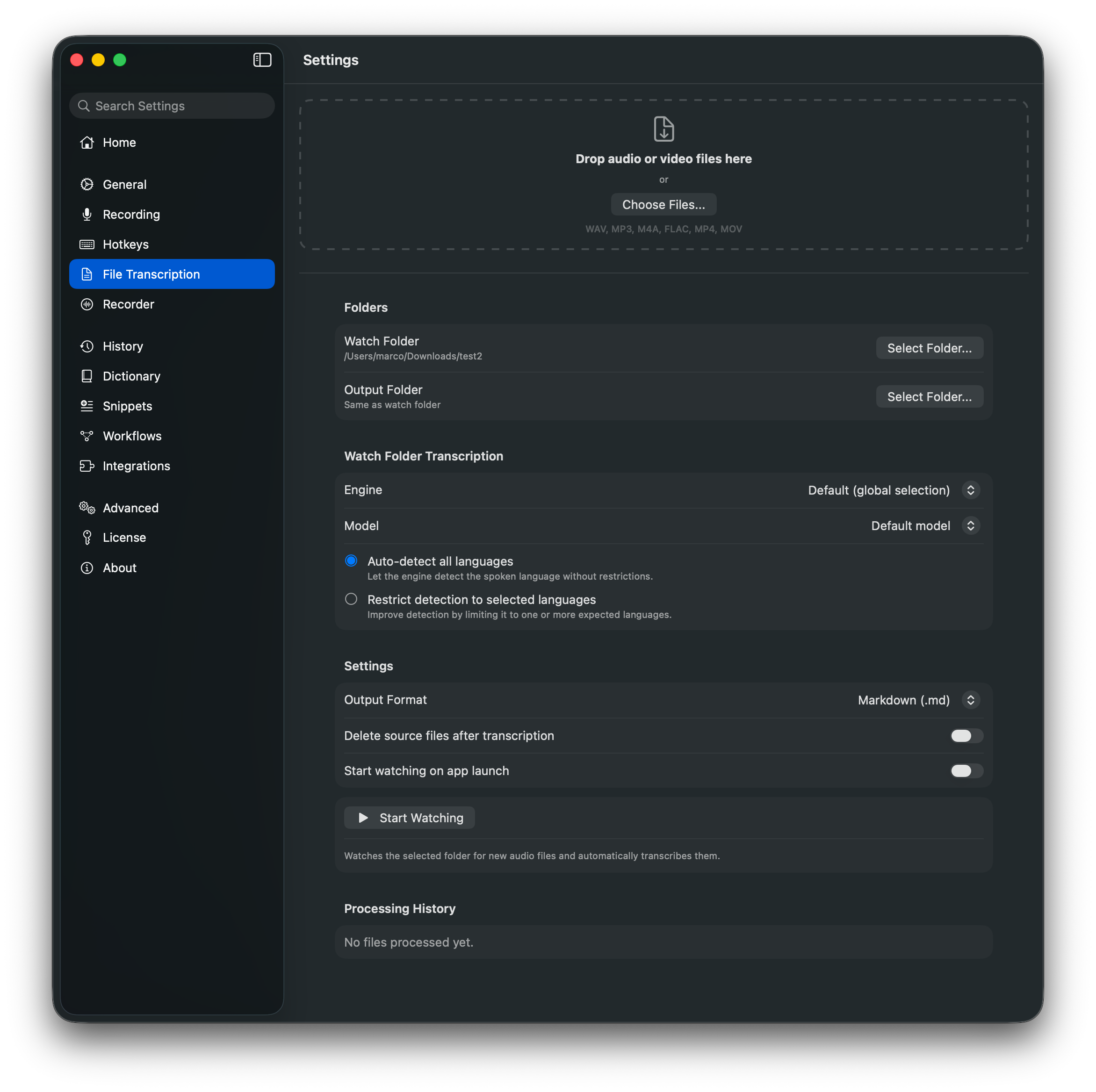Viewport: 1096px width, 1092px height.
Task: Go to General settings
Action: pyautogui.click(x=172, y=184)
